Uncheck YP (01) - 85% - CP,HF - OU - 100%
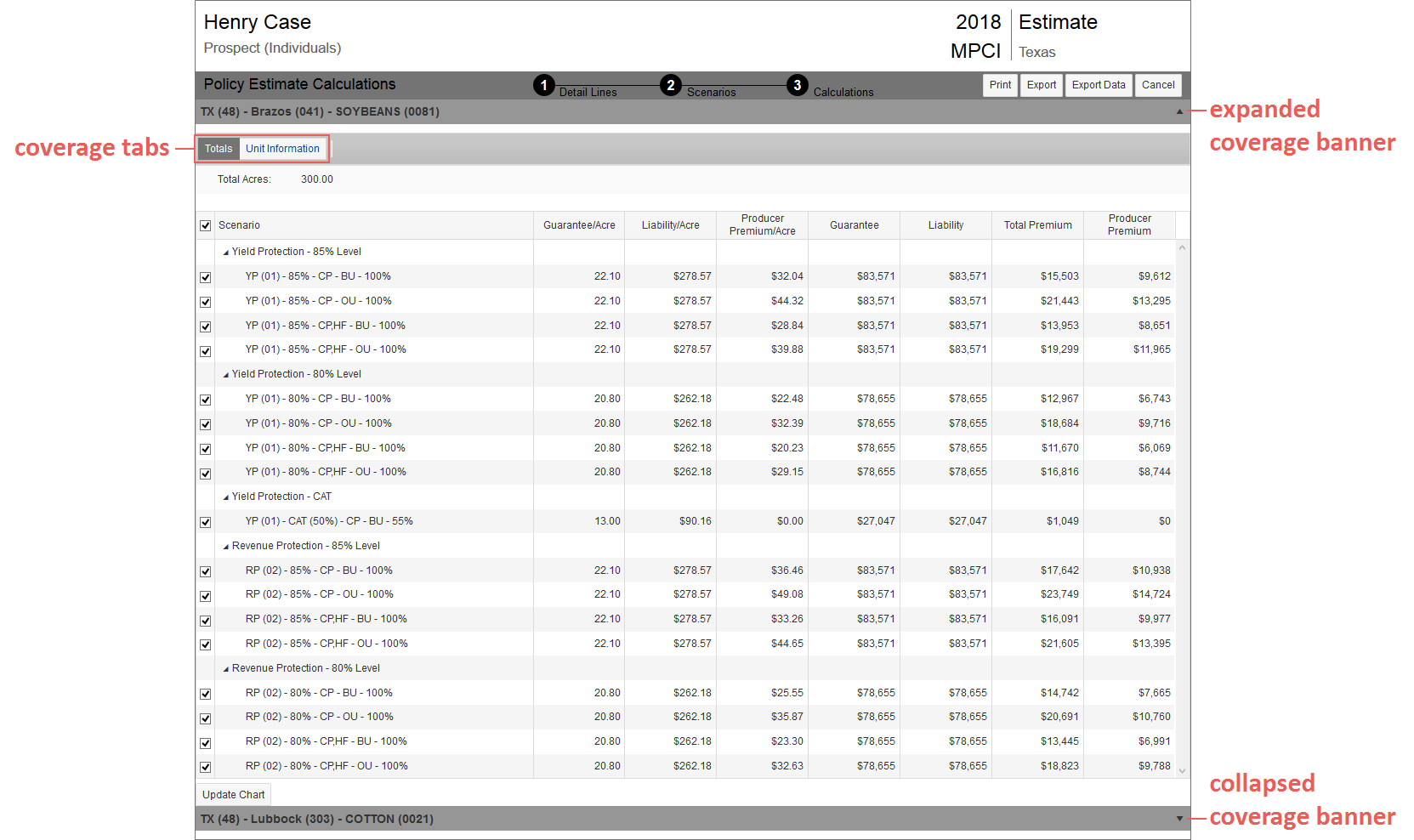Viewport: 1414px width, 840px height. click(x=205, y=351)
